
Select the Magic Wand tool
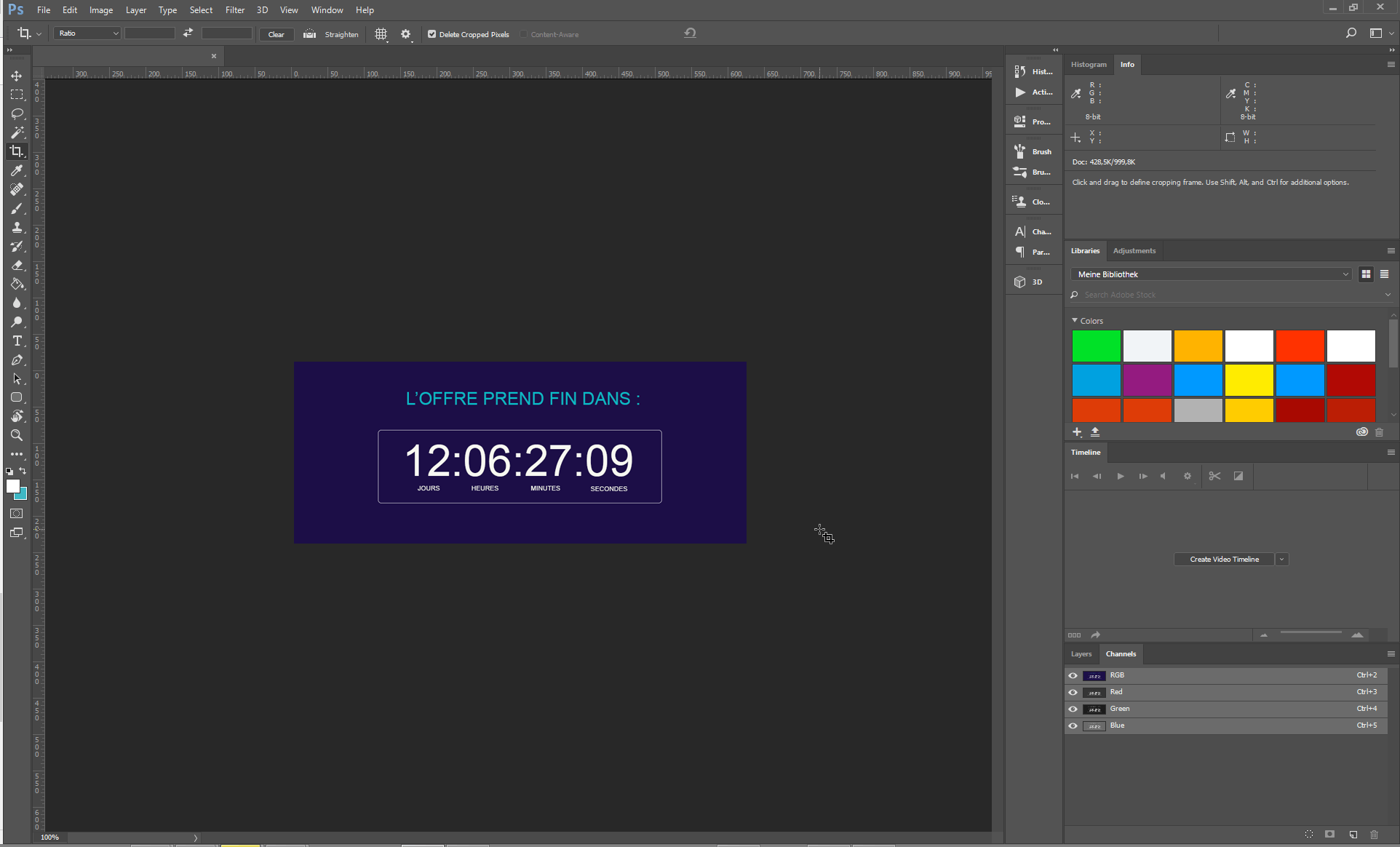pyautogui.click(x=17, y=132)
